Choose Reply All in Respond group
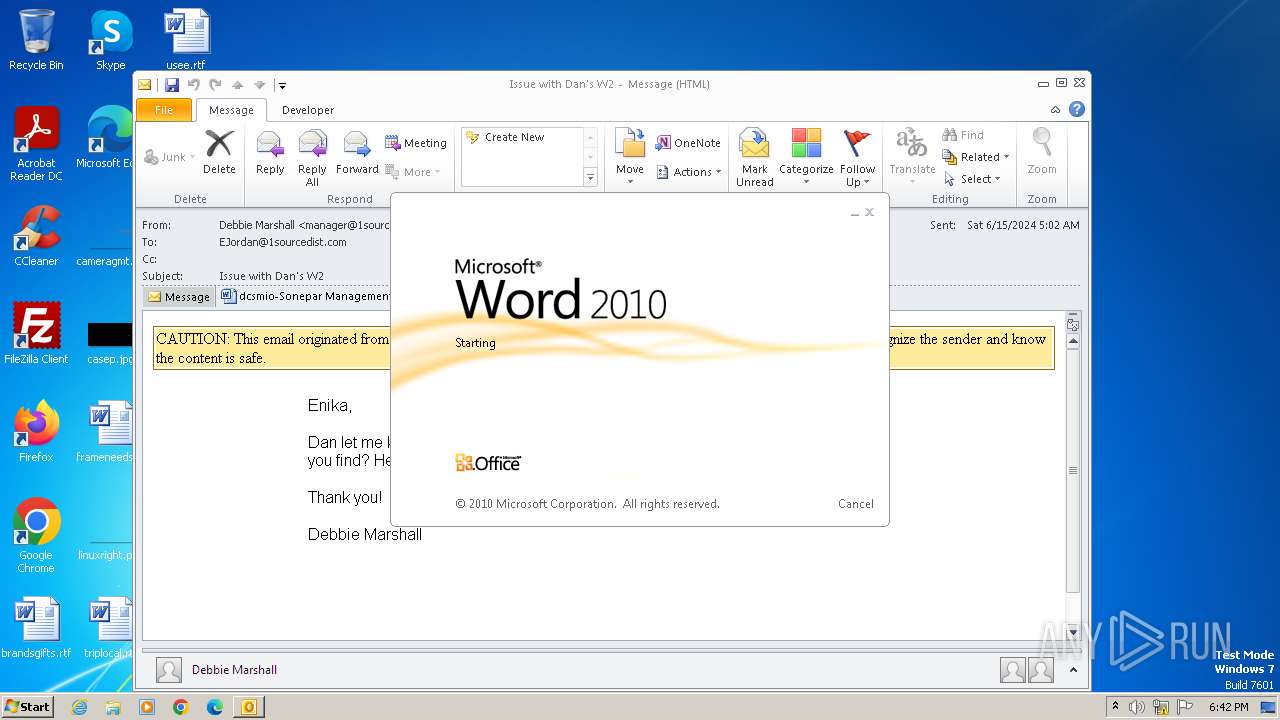1280x720 pixels. (x=312, y=158)
